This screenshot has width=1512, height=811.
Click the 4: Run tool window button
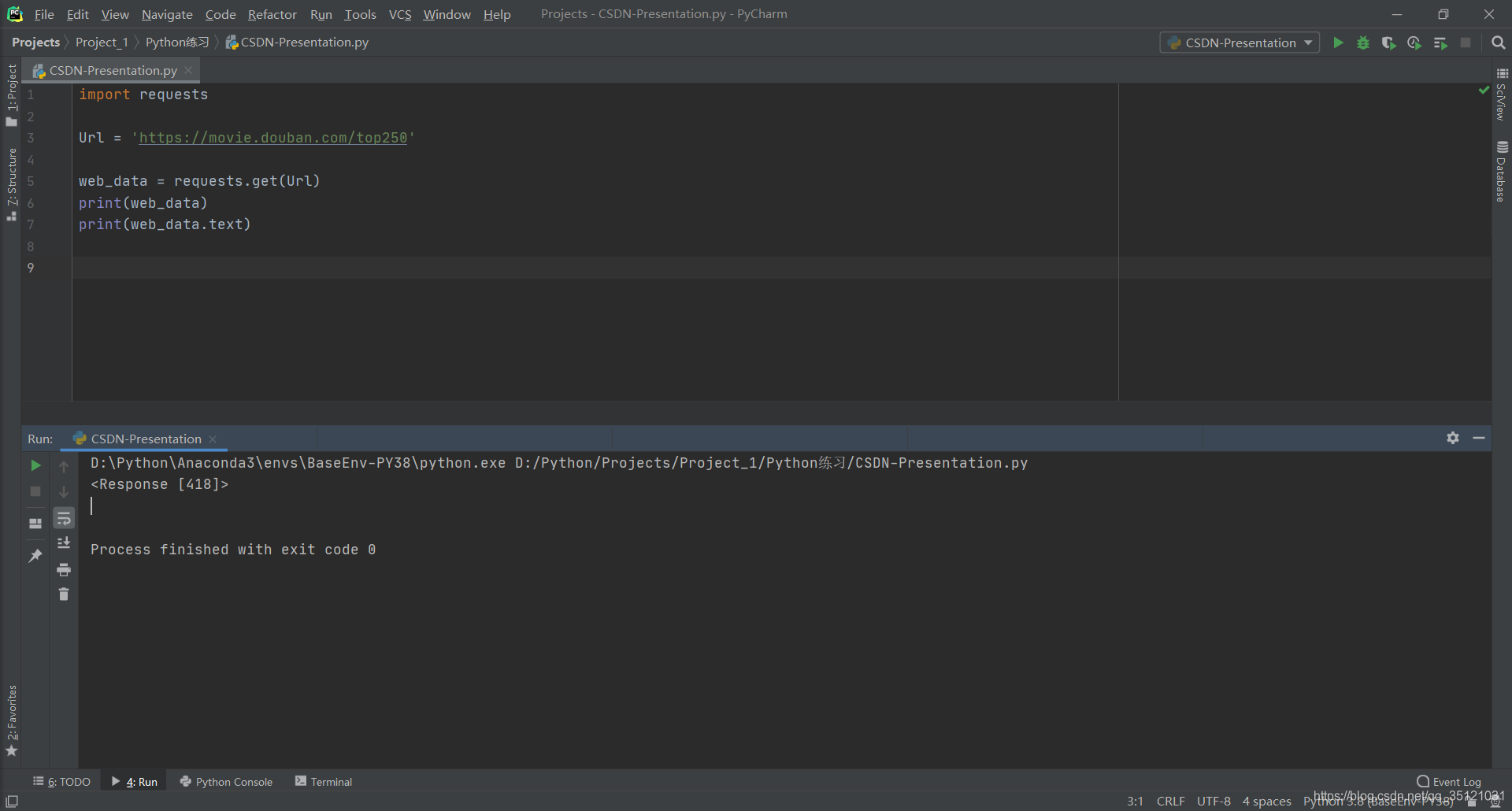click(135, 782)
